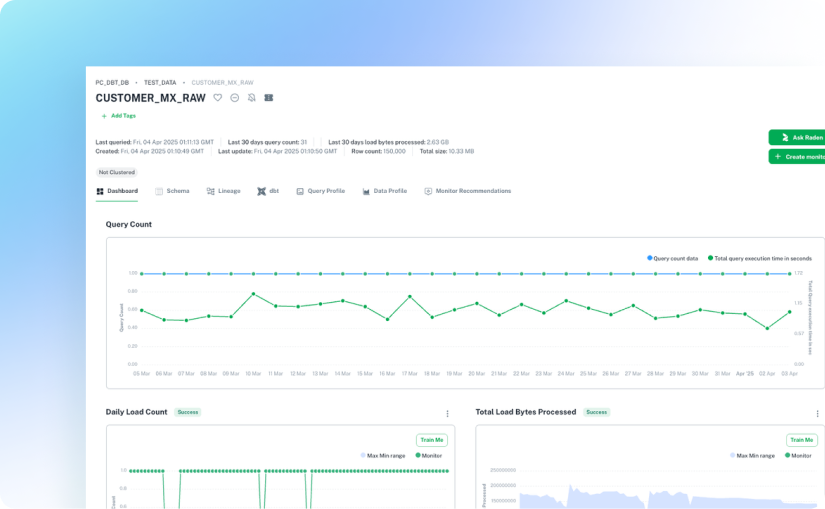Image resolution: width=825 pixels, height=509 pixels.
Task: Click the Total Load Bytes Processed heading
Action: point(526,412)
